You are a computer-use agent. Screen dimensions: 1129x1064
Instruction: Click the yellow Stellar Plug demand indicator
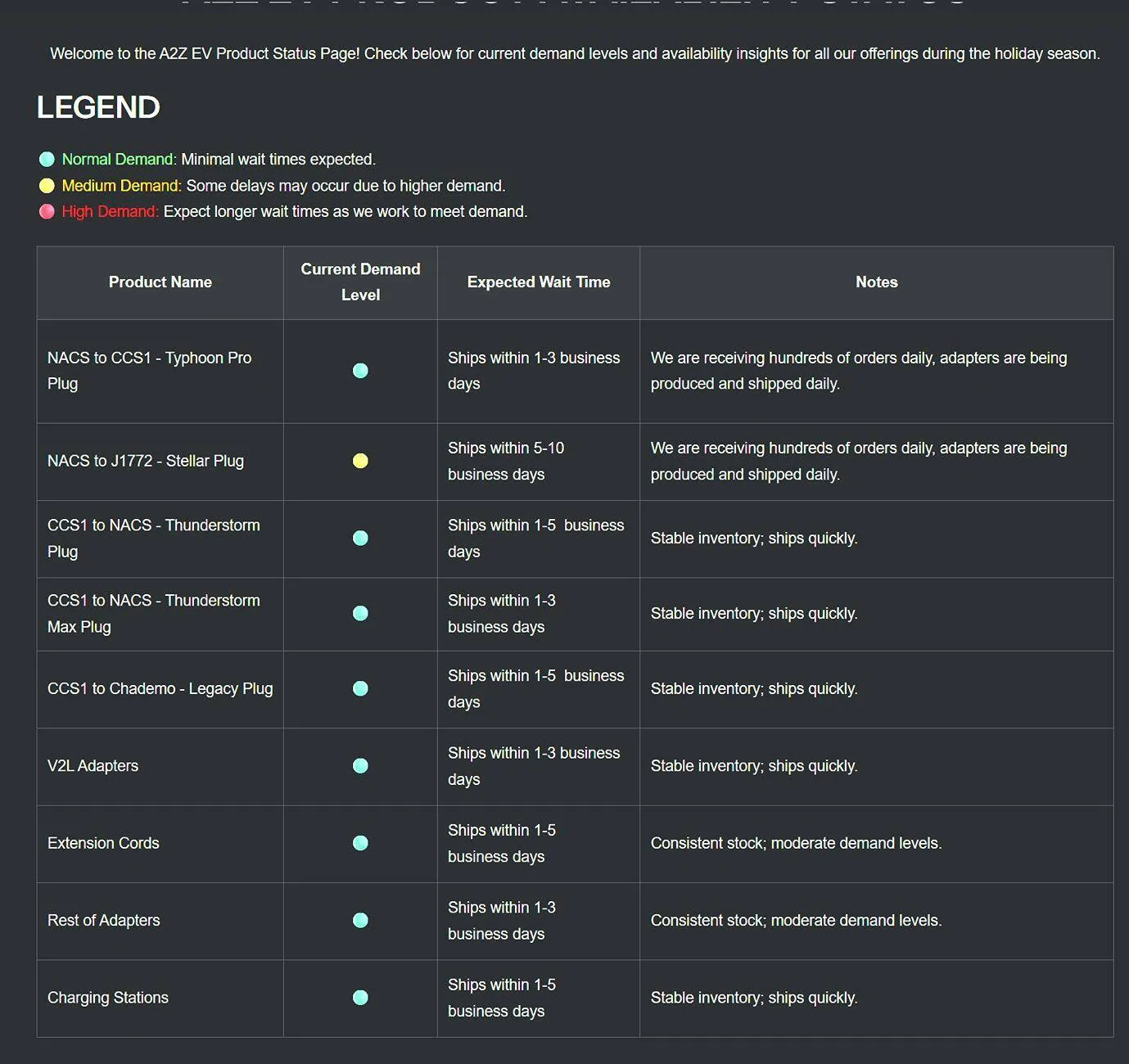360,461
